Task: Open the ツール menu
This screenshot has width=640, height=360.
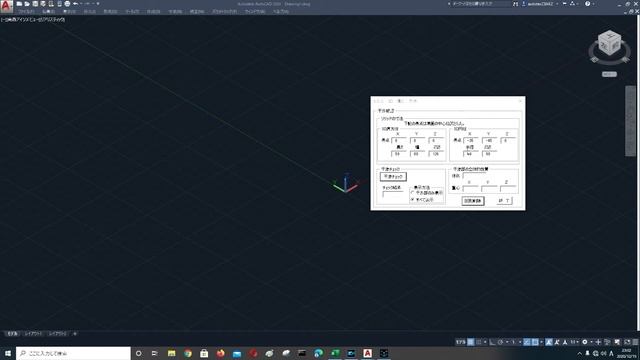Action: [x=132, y=11]
